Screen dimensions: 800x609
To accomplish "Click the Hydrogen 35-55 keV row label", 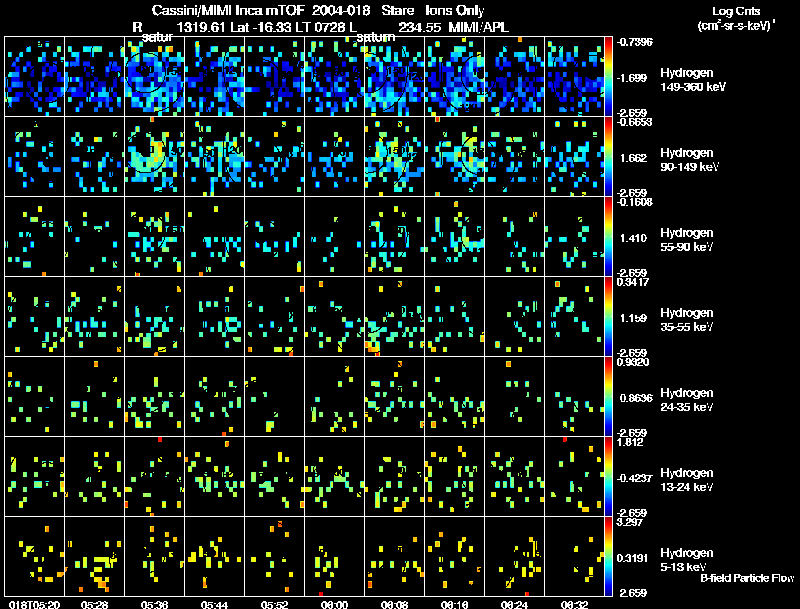I will point(686,320).
